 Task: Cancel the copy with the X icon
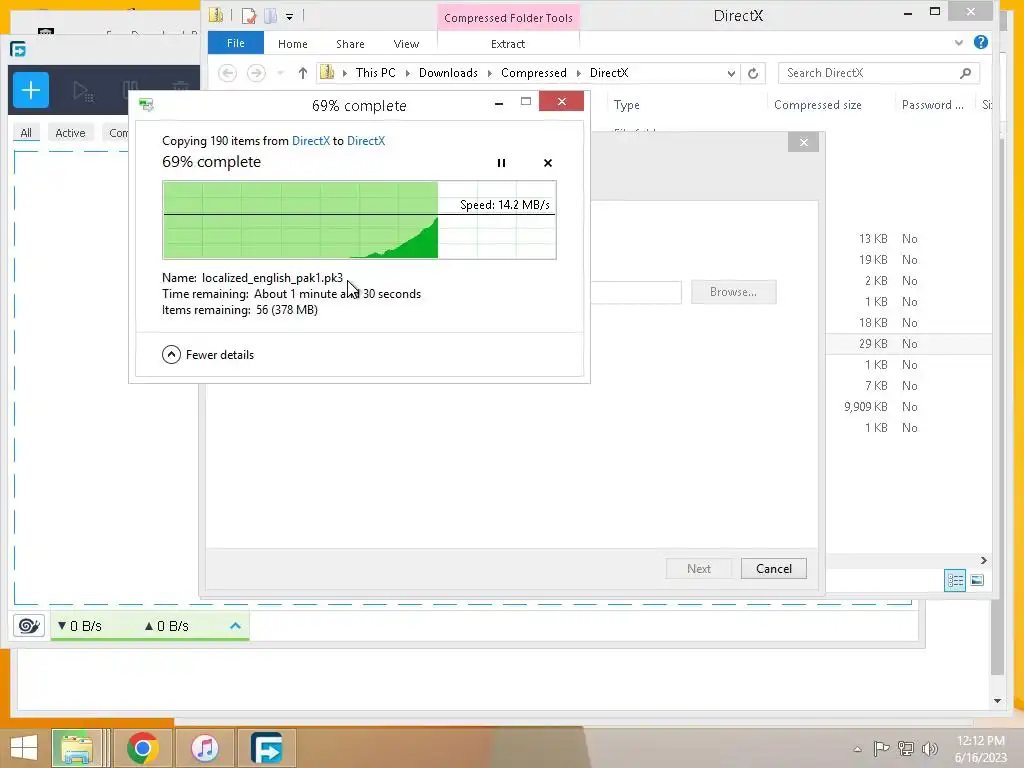click(x=548, y=163)
